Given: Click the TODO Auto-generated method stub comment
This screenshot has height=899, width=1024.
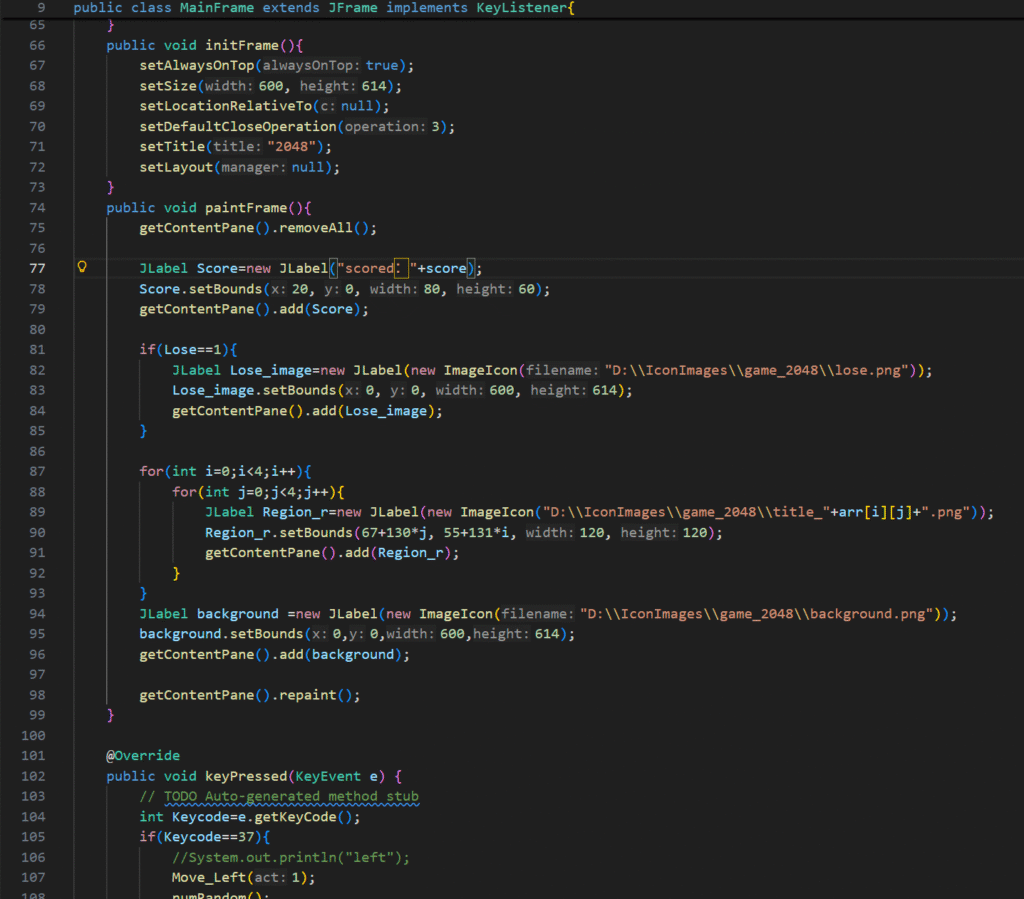Looking at the screenshot, I should [279, 796].
